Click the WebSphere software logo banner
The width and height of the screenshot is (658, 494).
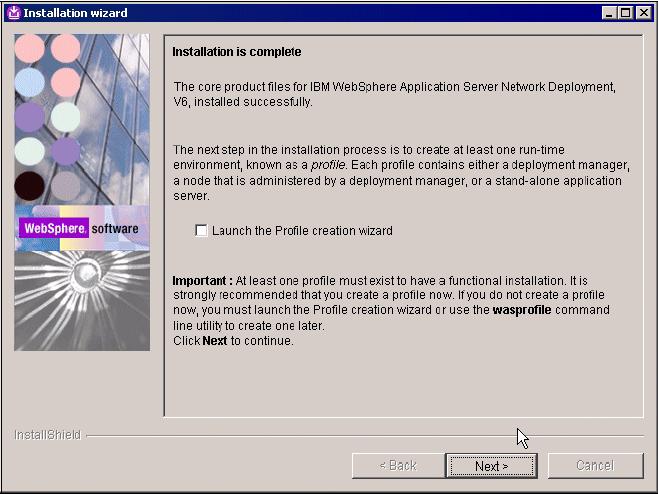(x=82, y=228)
